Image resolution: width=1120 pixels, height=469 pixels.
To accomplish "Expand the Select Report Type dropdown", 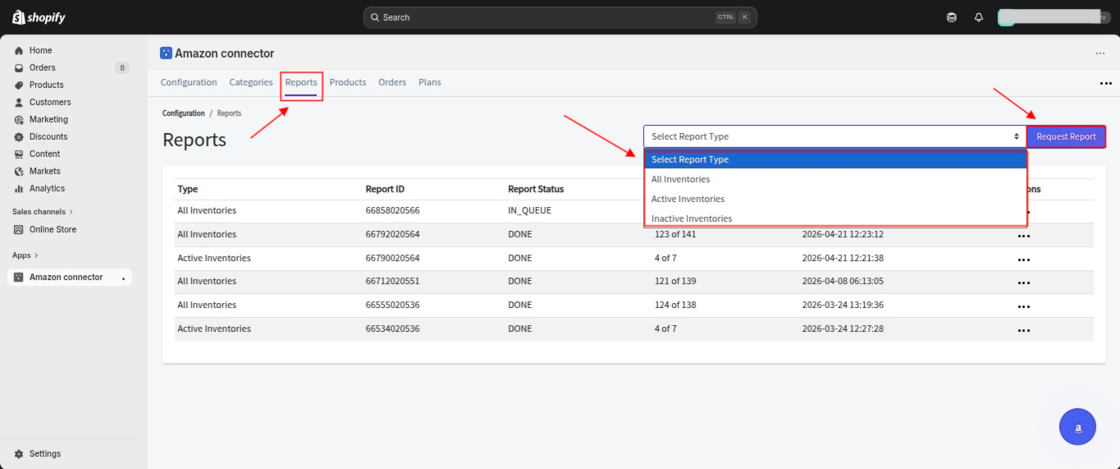I will pos(834,137).
